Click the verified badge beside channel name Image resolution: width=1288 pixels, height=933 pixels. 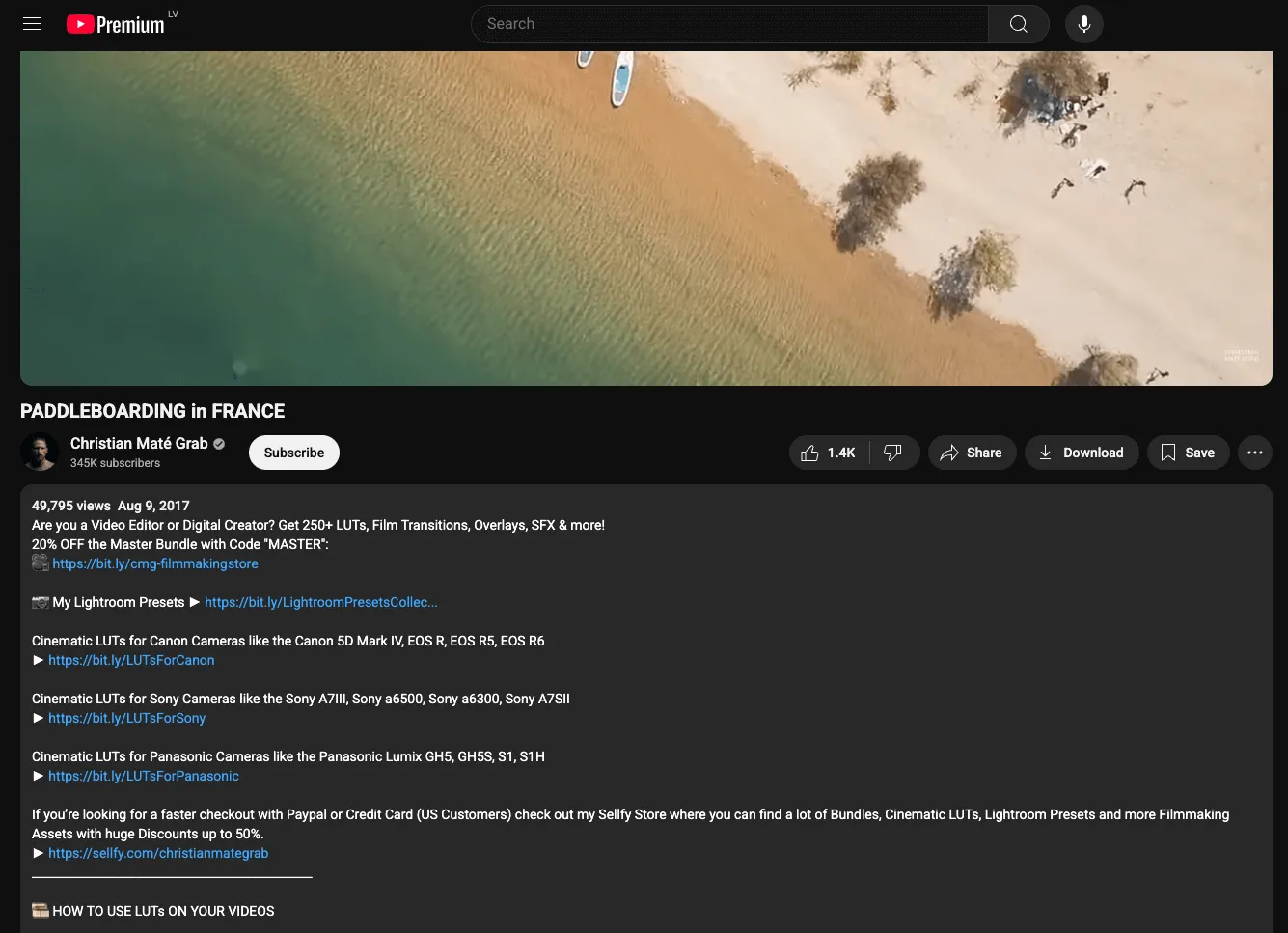coord(219,444)
